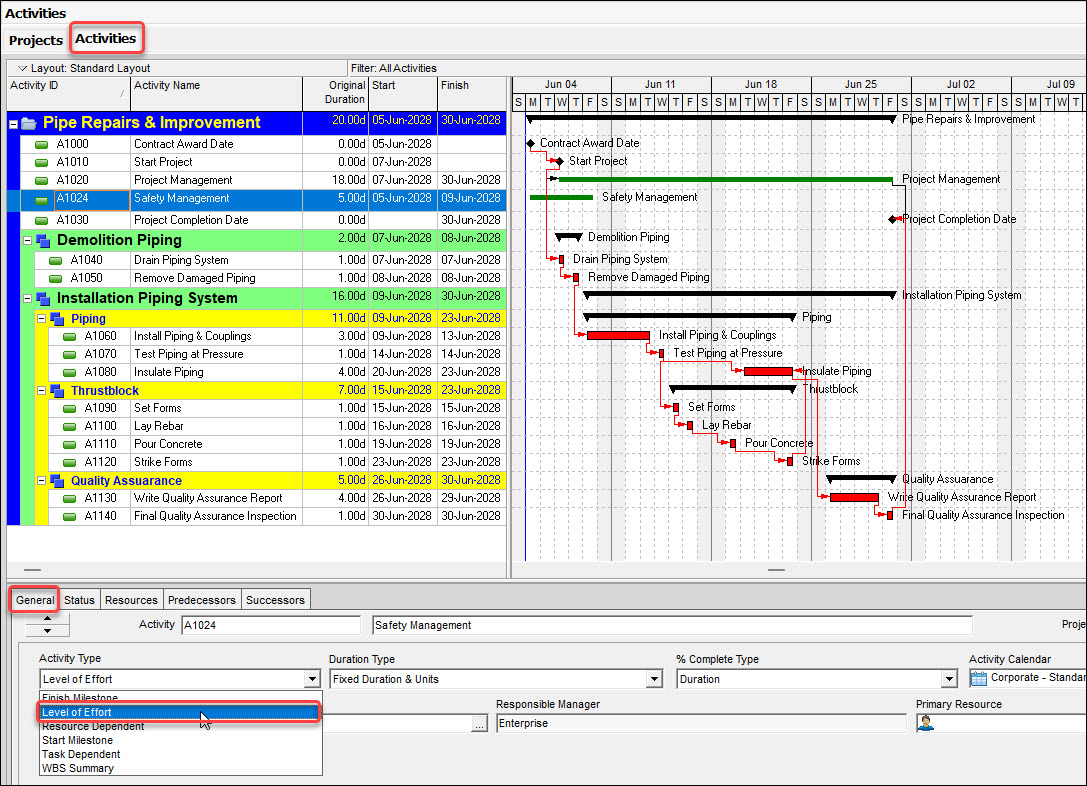Open the General details tab

[35, 600]
